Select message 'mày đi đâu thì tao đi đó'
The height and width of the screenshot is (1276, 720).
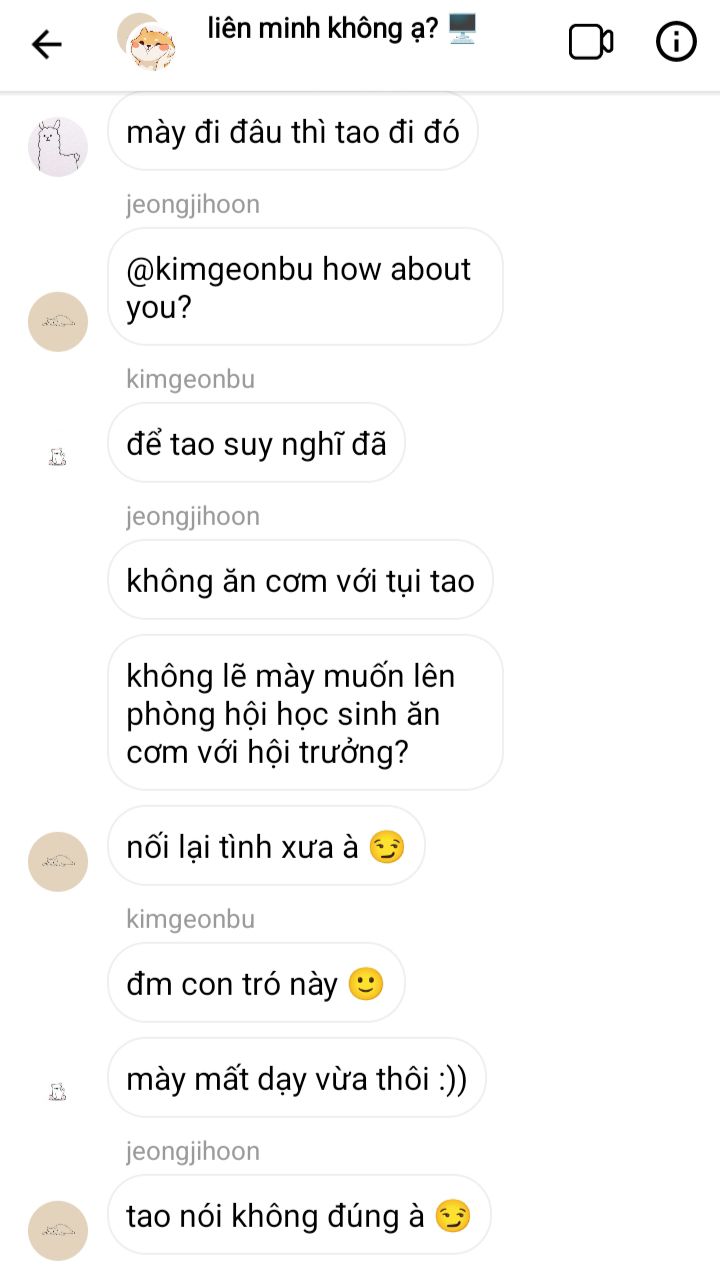pyautogui.click(x=292, y=131)
